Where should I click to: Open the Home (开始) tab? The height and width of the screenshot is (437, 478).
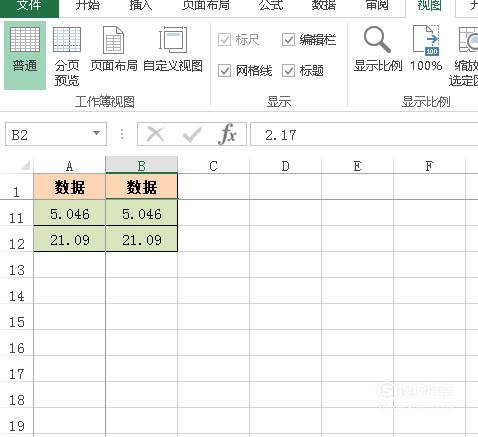87,5
